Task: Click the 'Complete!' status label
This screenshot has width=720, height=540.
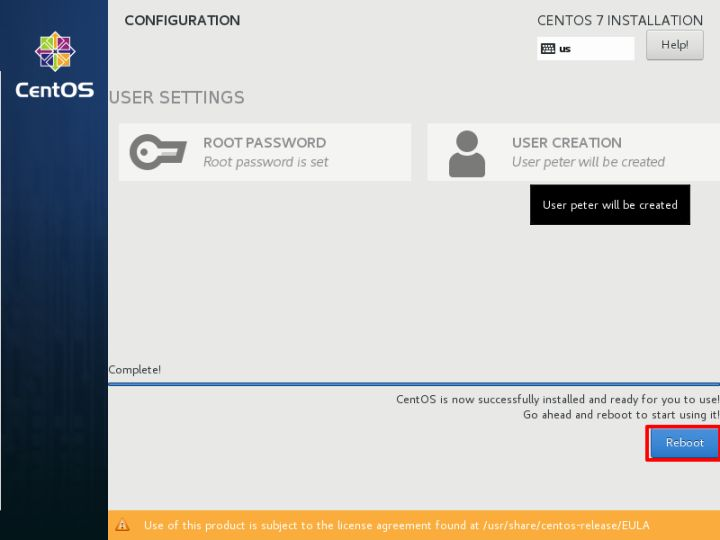Action: (x=135, y=370)
